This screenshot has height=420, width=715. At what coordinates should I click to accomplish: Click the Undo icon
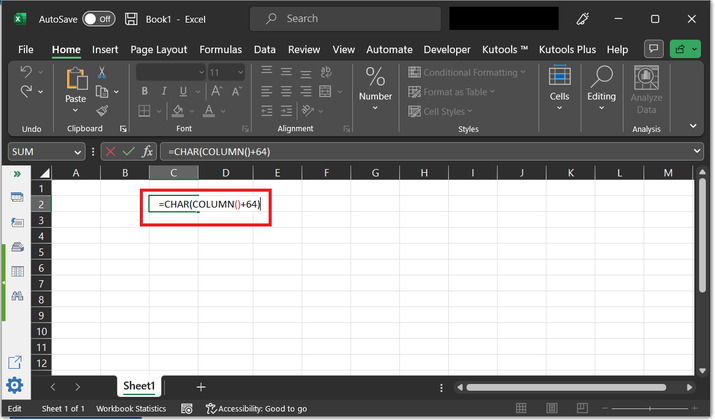pos(26,72)
